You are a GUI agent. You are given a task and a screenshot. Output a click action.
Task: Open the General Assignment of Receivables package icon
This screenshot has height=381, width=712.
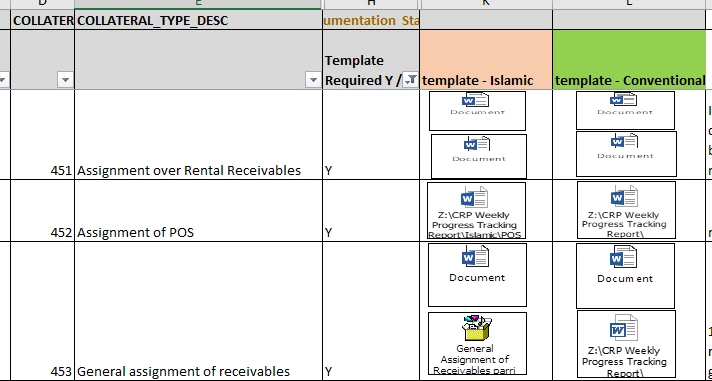tap(477, 343)
